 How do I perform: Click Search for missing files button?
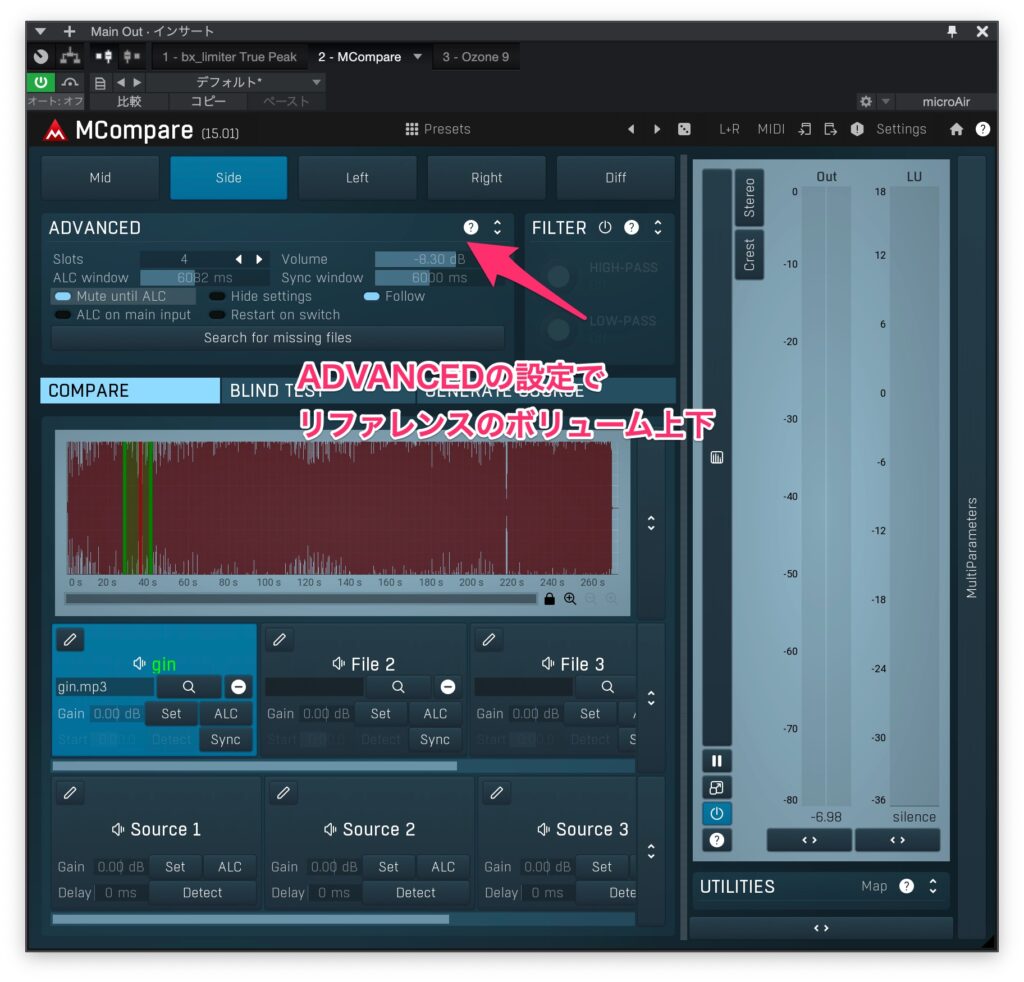(277, 338)
